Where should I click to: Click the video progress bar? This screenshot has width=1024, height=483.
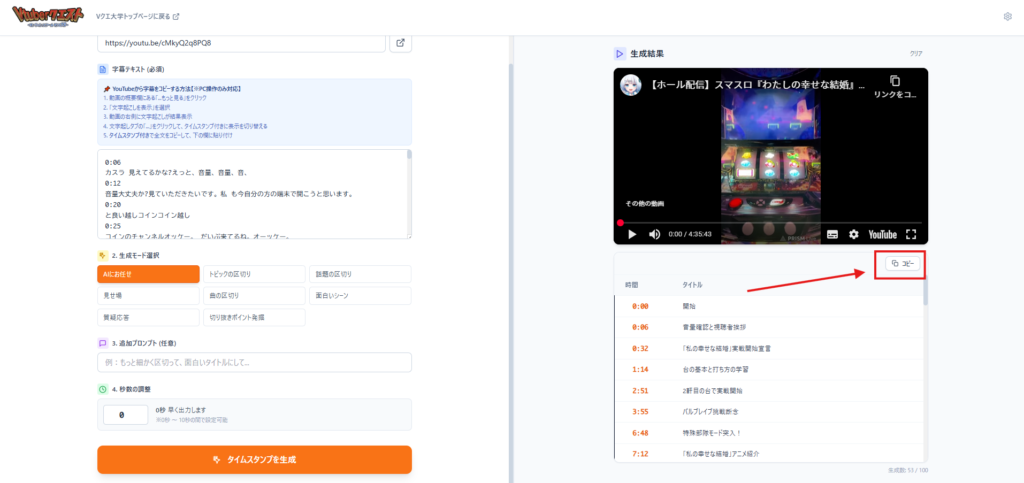[770, 222]
